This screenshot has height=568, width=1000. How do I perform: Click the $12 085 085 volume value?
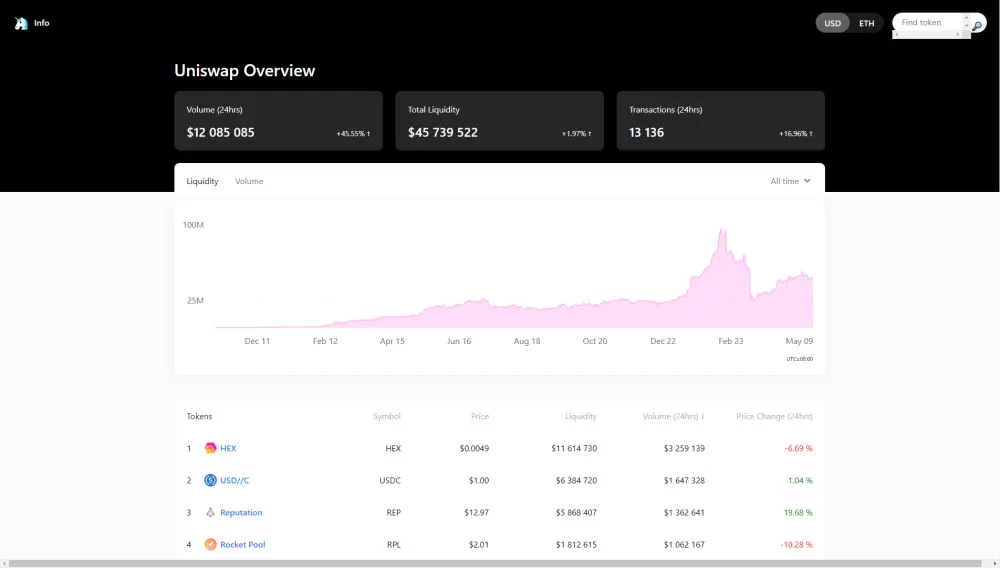point(220,133)
